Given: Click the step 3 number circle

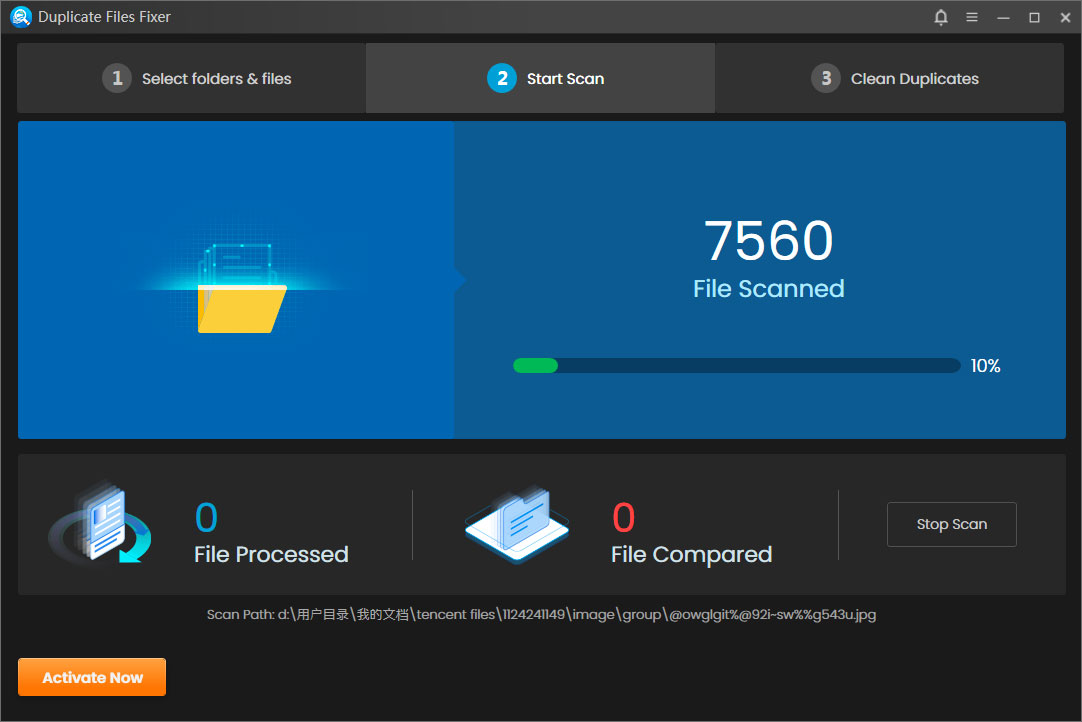Looking at the screenshot, I should [825, 78].
